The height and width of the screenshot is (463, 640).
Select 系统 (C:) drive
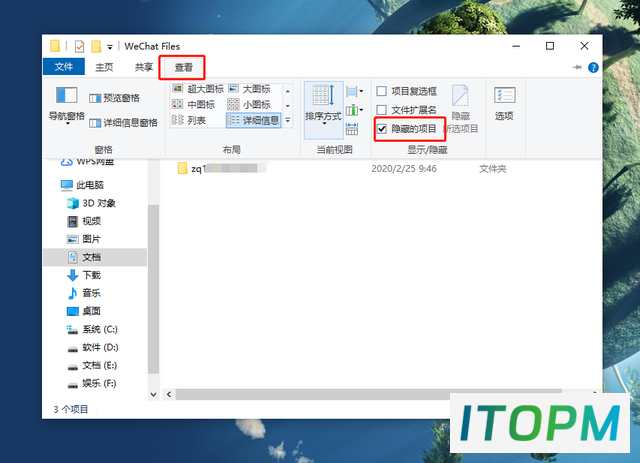pyautogui.click(x=92, y=329)
